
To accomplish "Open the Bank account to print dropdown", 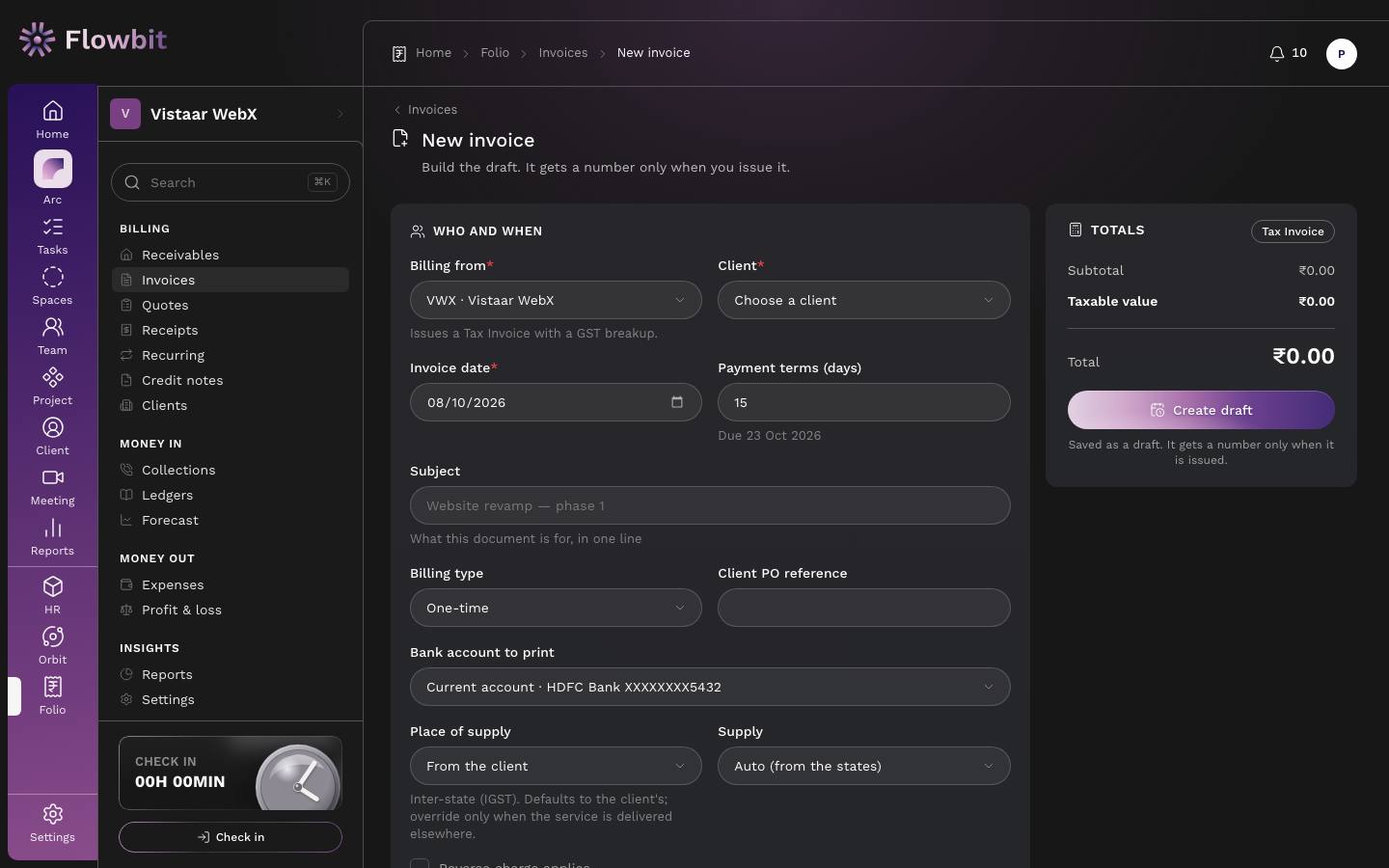I will (x=710, y=687).
